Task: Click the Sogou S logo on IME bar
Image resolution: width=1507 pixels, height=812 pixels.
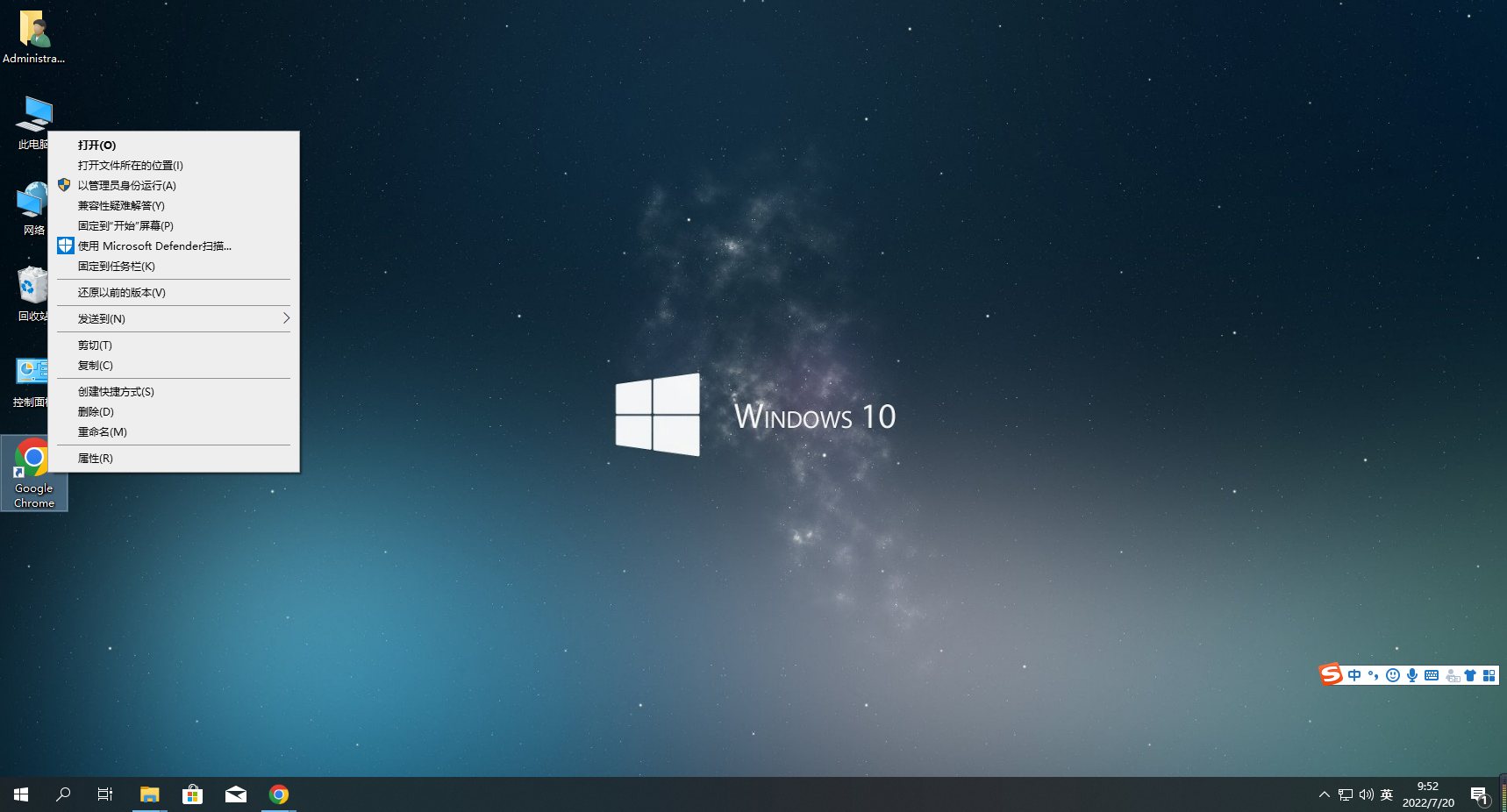Action: click(x=1332, y=674)
